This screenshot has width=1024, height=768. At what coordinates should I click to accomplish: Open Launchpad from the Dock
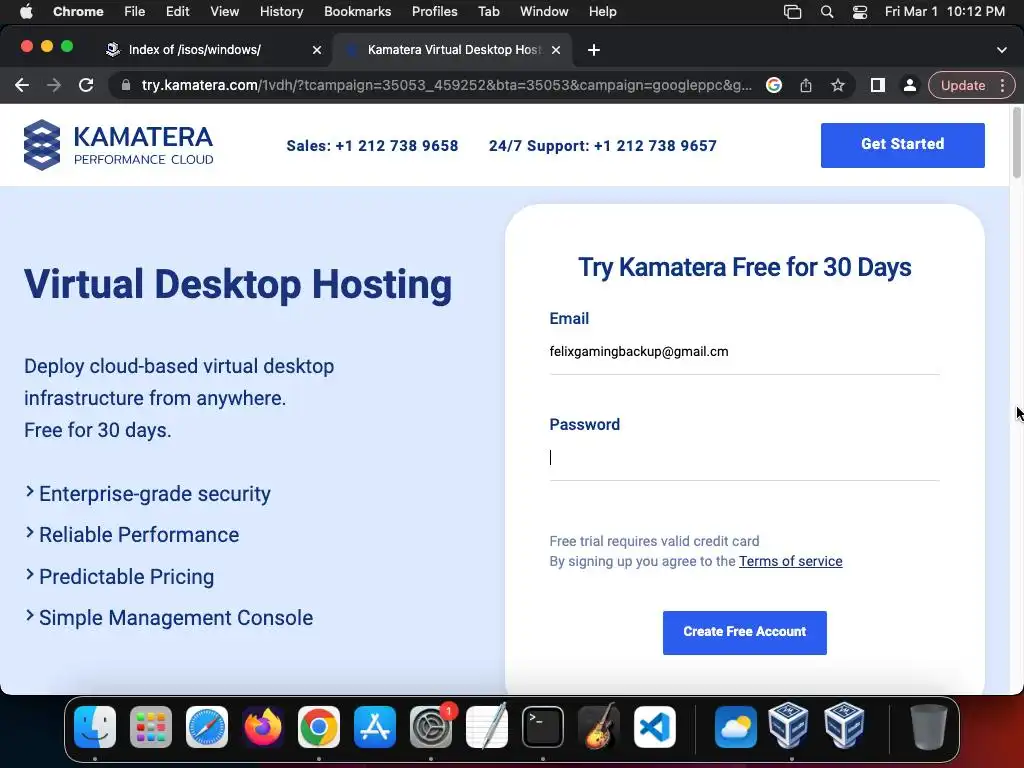(x=151, y=727)
